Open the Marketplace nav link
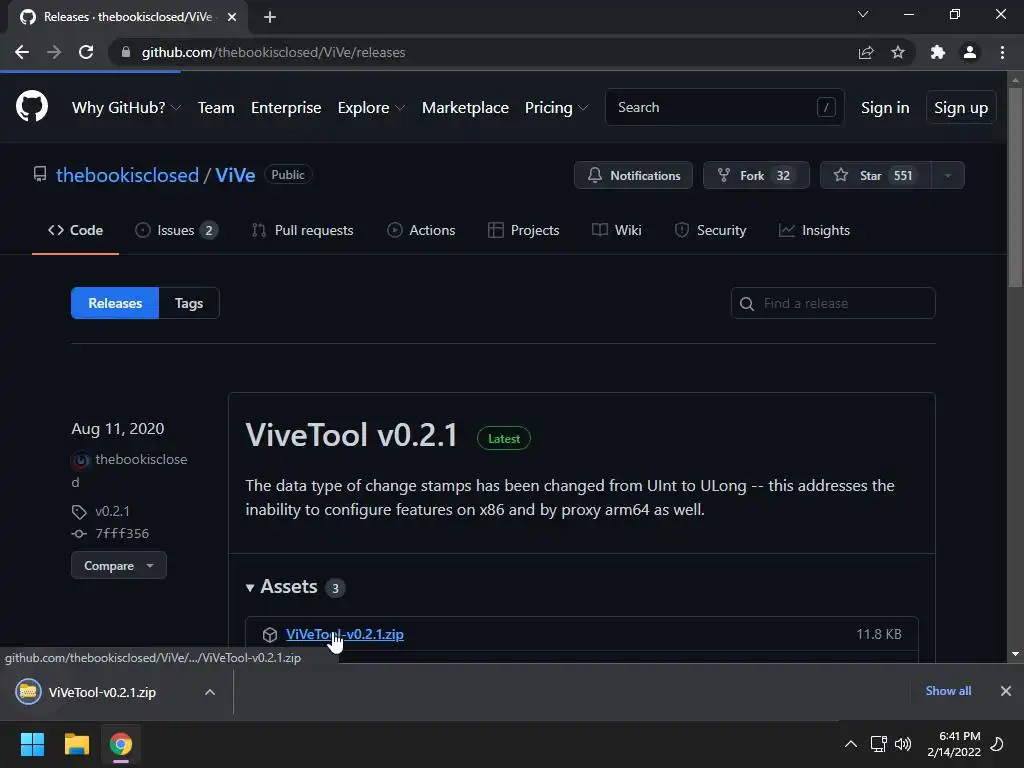This screenshot has height=768, width=1024. (465, 108)
